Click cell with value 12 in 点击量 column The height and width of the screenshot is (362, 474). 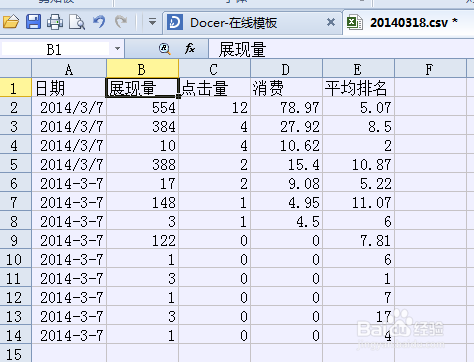click(x=214, y=107)
